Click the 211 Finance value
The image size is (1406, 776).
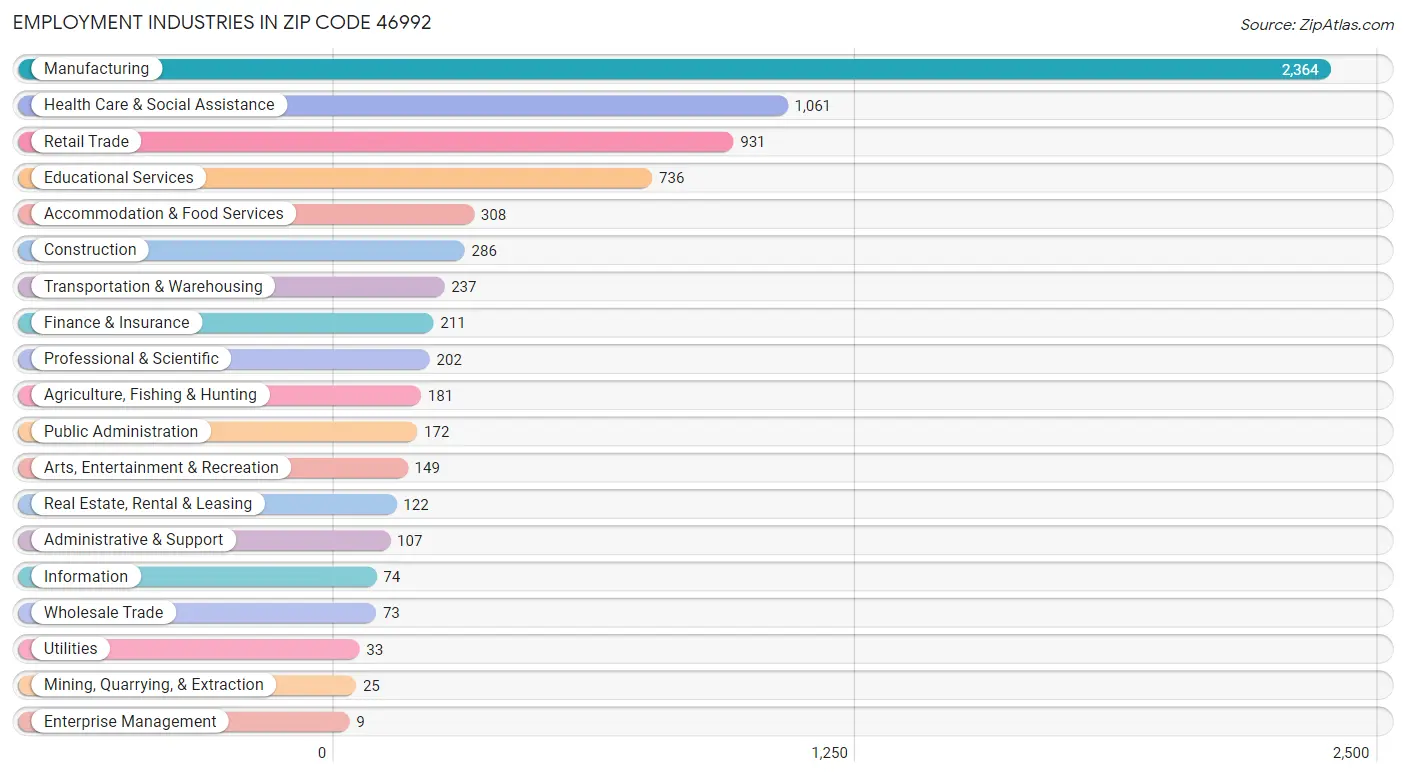(452, 323)
